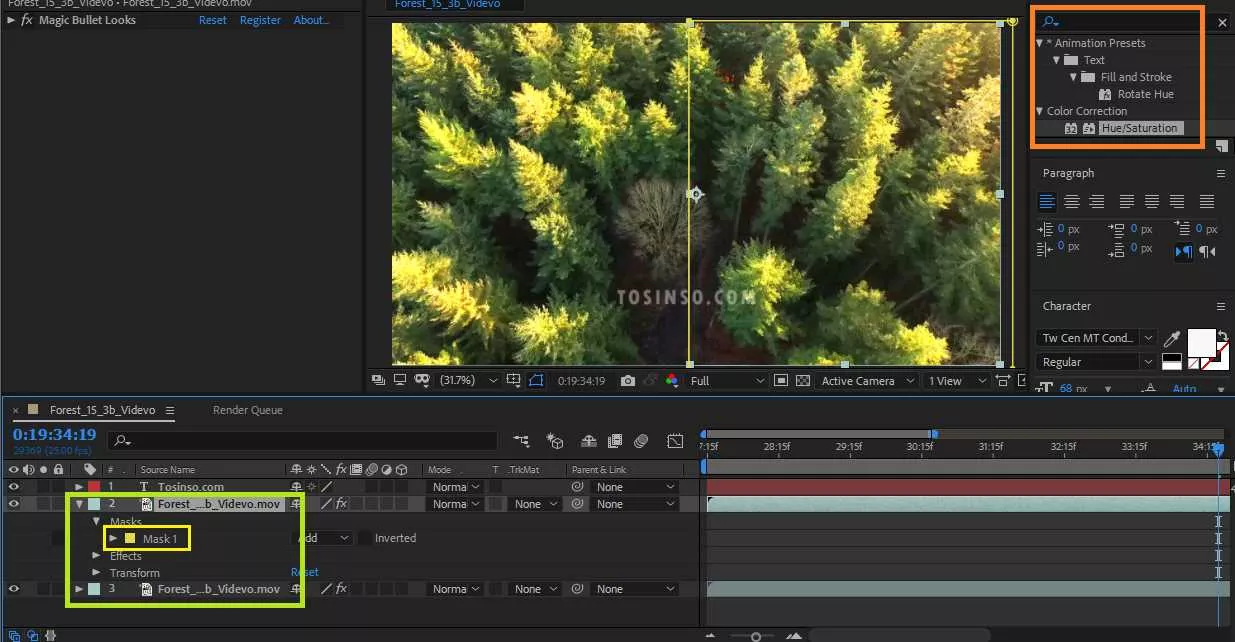Click the pick whip for layer 2
The height and width of the screenshot is (642, 1235).
tap(578, 505)
